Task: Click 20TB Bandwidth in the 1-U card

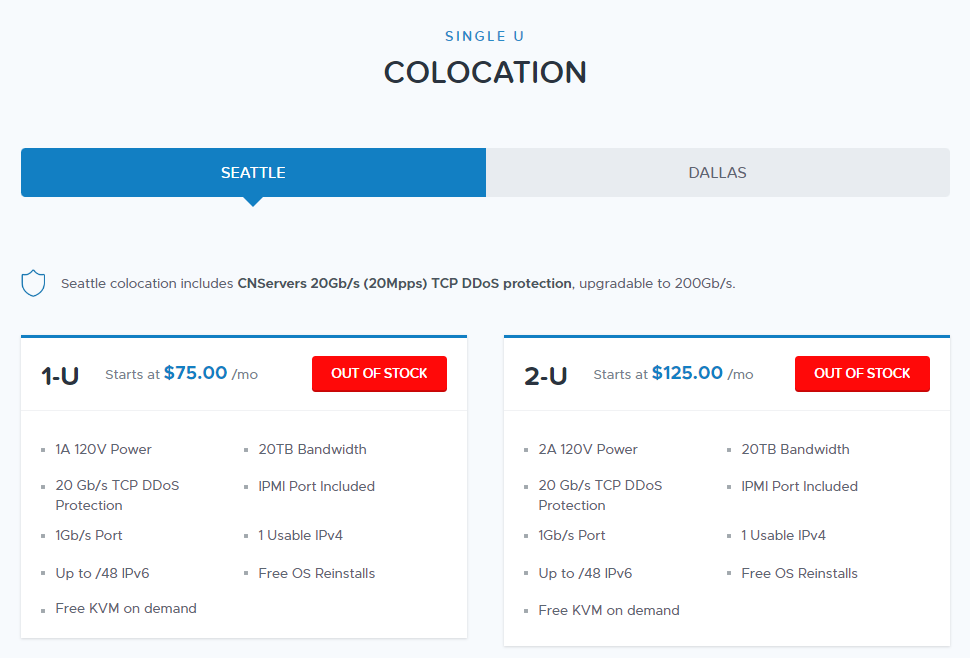Action: click(312, 450)
